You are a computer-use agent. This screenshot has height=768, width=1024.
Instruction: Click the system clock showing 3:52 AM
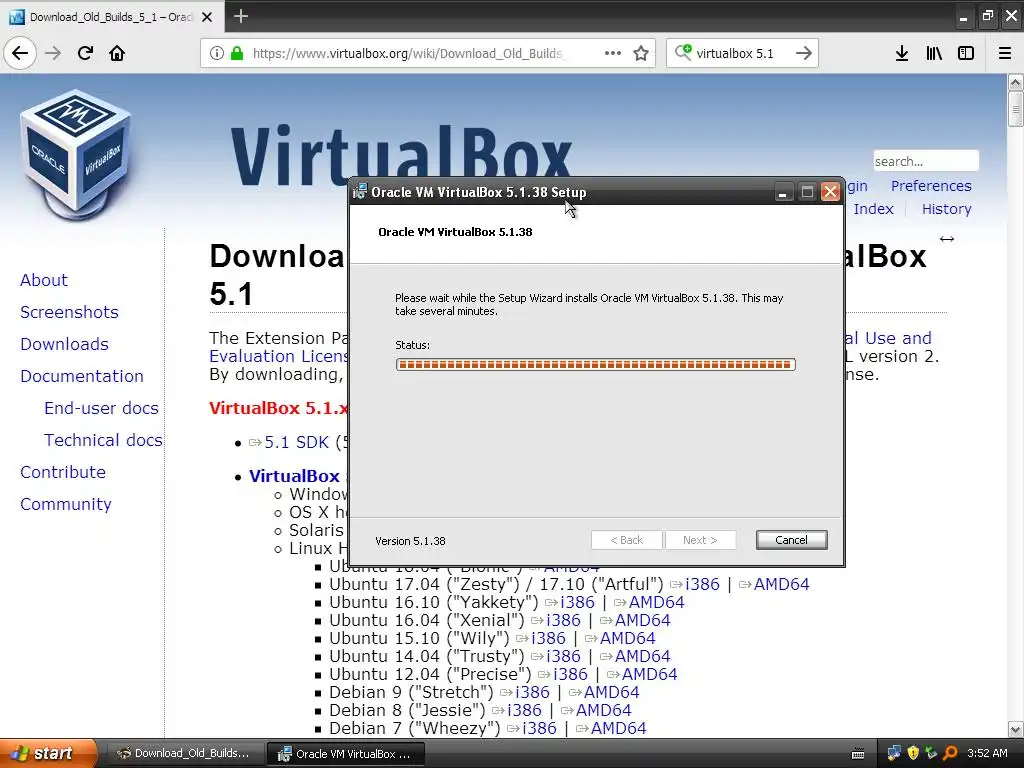[987, 753]
